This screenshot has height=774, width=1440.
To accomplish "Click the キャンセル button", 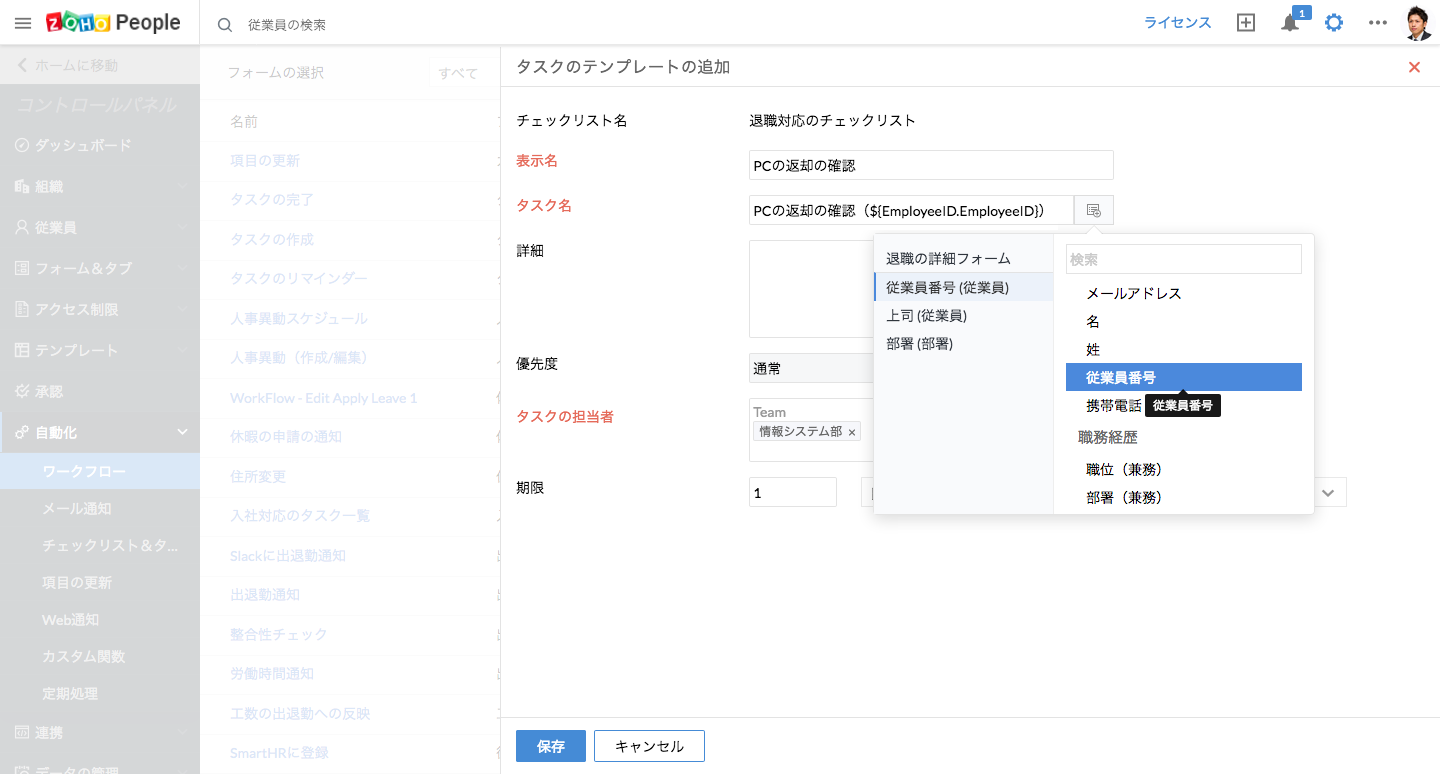I will [x=649, y=746].
